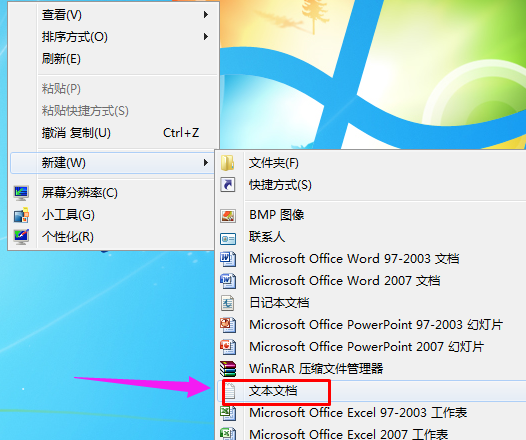Screen dimensions: 526x440
Task: Click the BMP 图像 paint icon
Action: click(228, 215)
